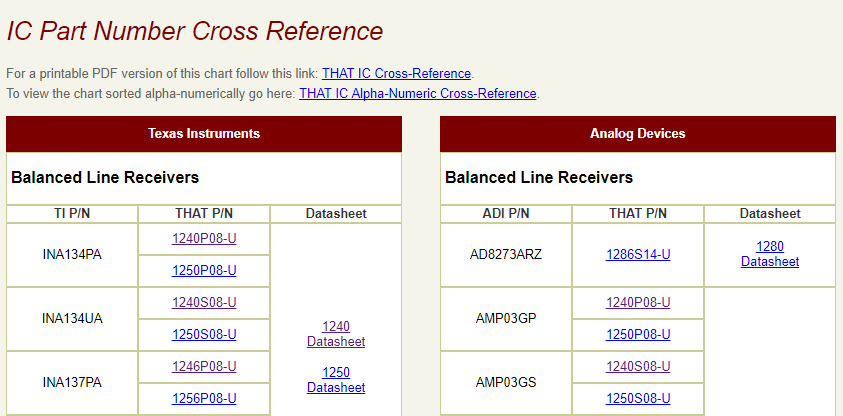Open the 1280 Datasheet link
Screen dimensions: 843x416
tap(770, 254)
